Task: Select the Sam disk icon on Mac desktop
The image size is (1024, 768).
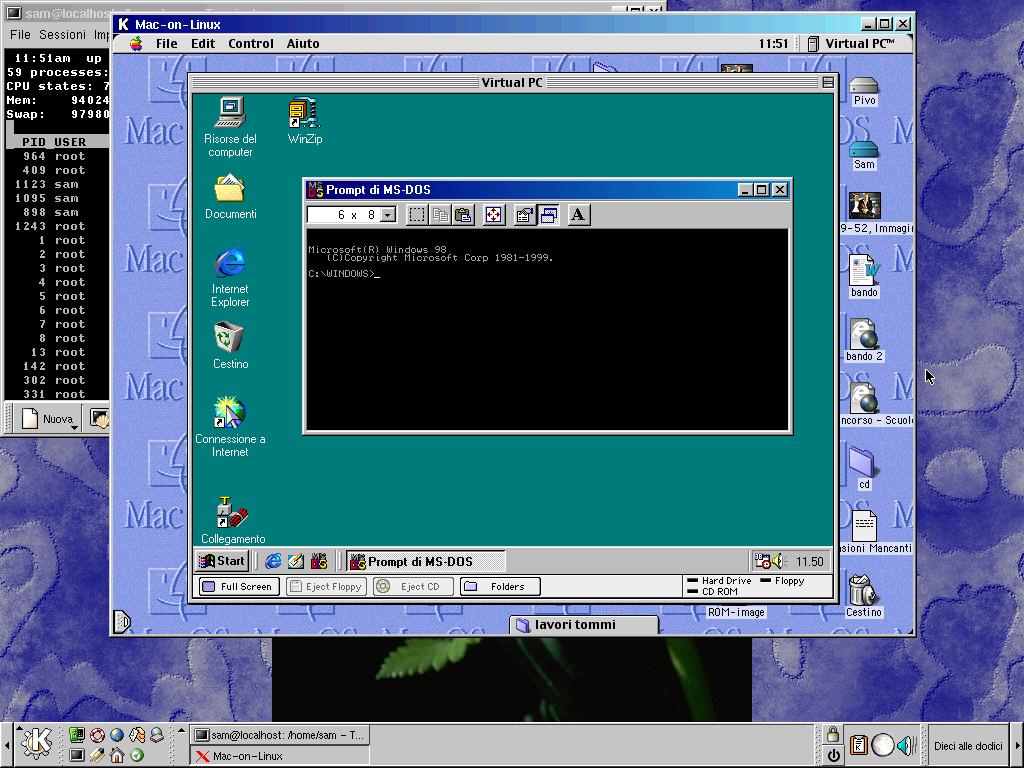Action: [864, 155]
